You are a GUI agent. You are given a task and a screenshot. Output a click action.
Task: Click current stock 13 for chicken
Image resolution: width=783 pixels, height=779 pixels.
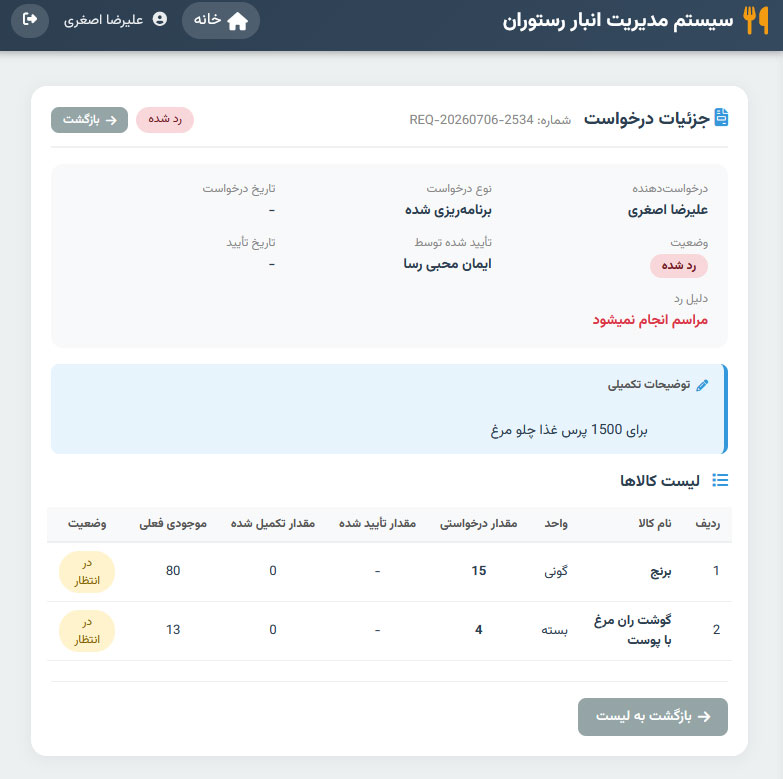click(173, 630)
